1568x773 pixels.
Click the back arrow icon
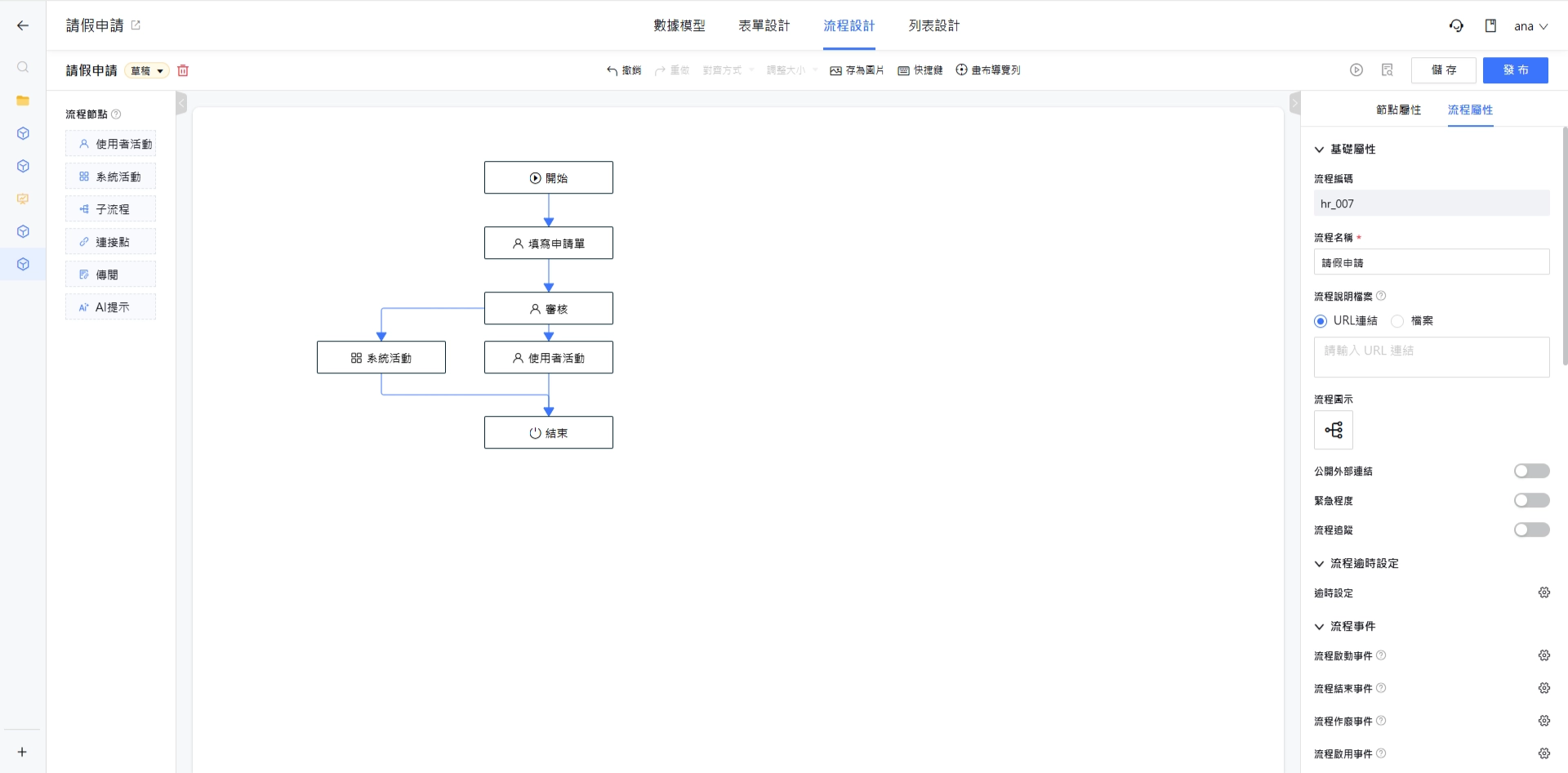[x=23, y=25]
